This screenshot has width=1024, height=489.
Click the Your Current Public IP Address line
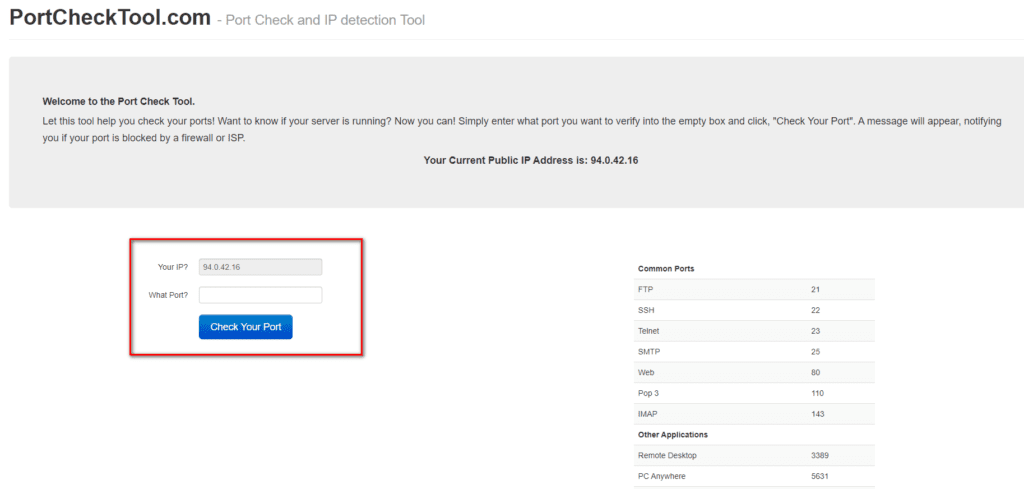coord(531,160)
